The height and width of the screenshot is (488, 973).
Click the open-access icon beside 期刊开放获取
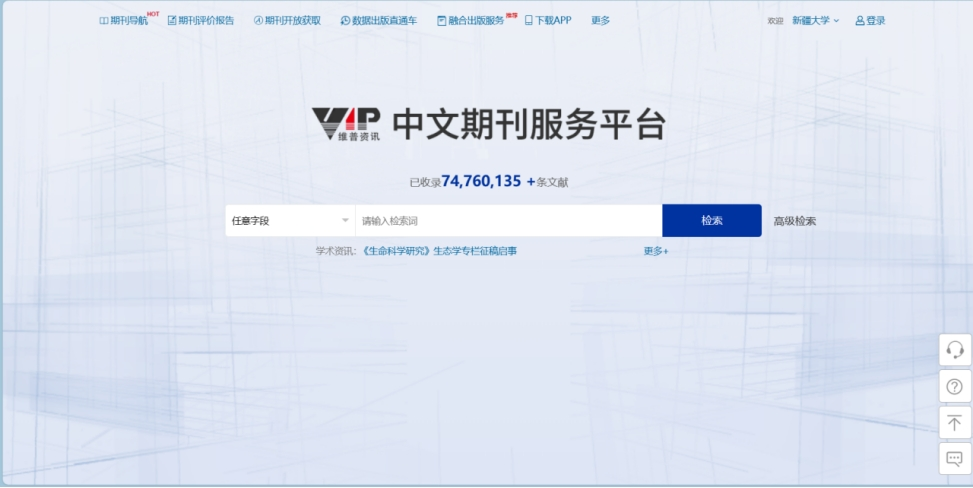click(x=258, y=20)
